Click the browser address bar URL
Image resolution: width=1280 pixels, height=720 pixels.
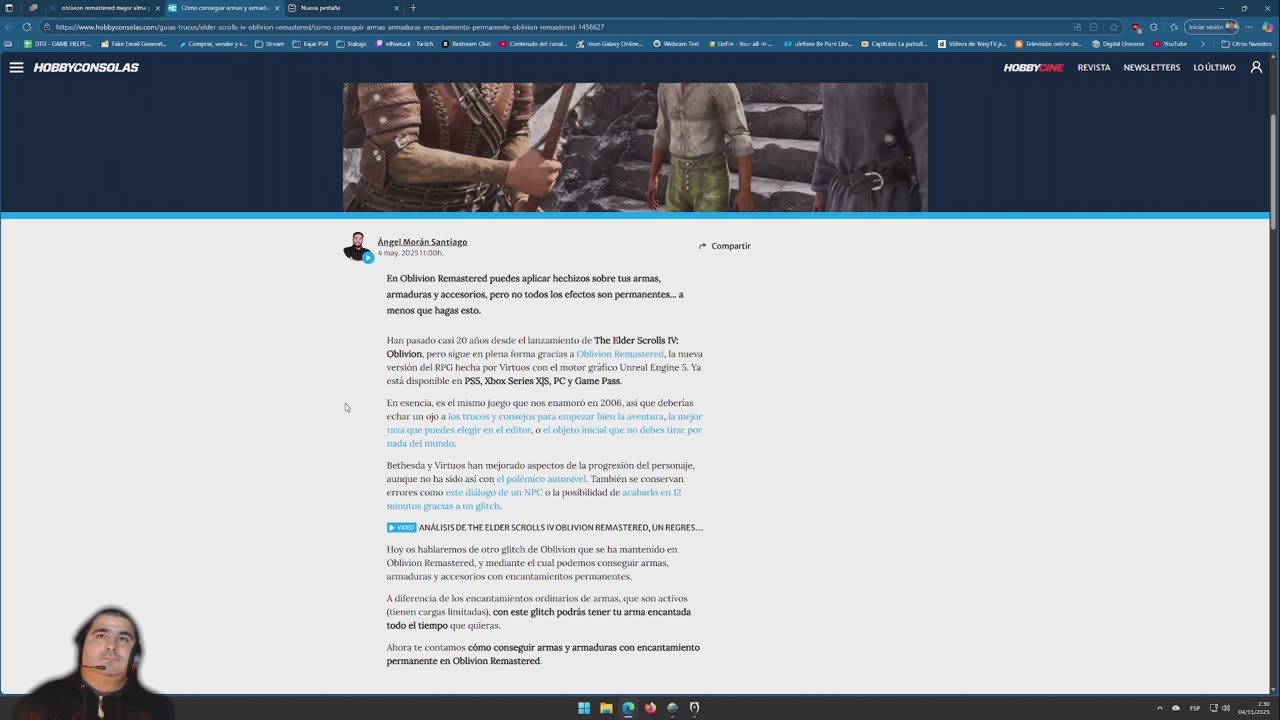[x=330, y=27]
